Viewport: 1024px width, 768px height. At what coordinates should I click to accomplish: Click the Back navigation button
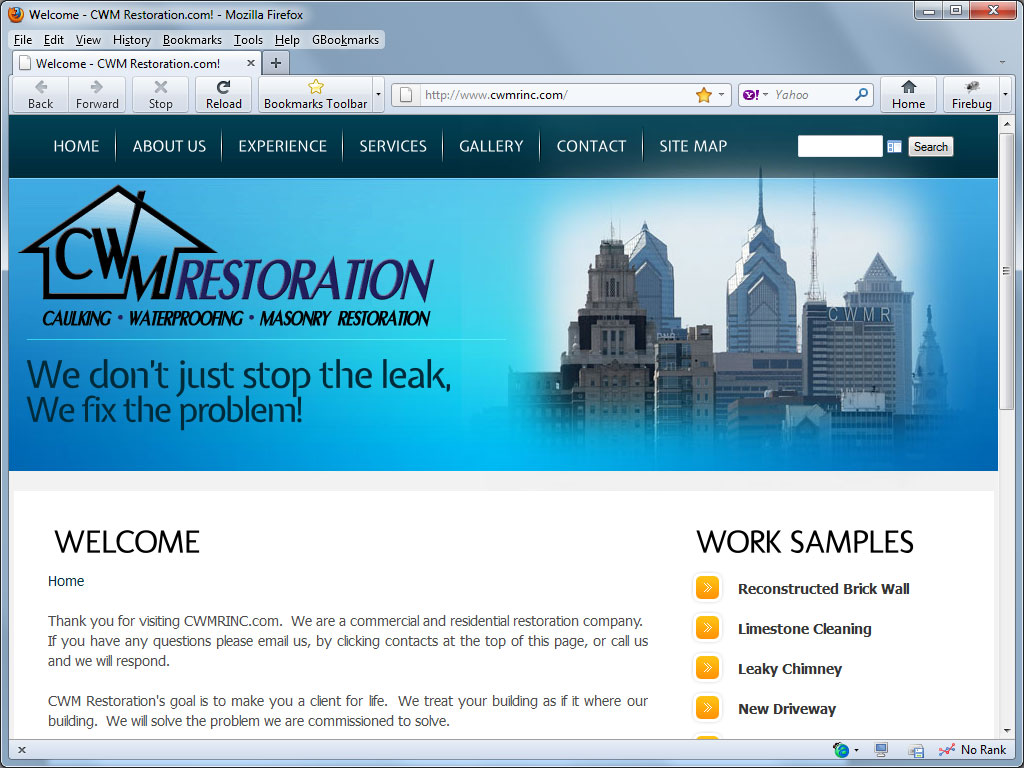(x=40, y=95)
